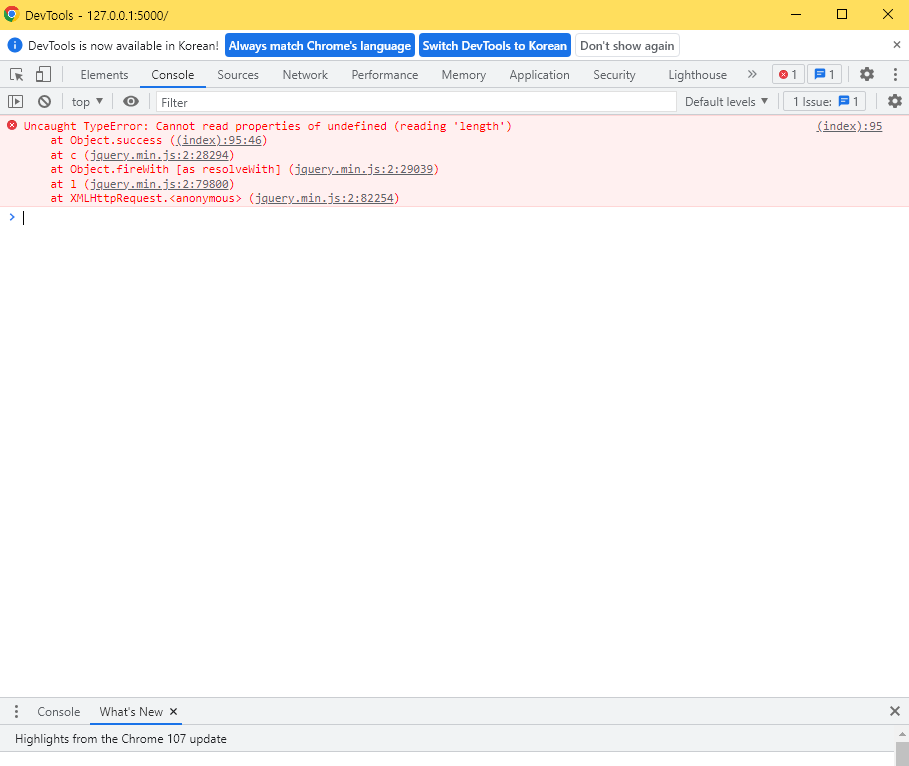Click the Chrome logo in title bar
Viewport: 909px width, 766px height.
(x=12, y=14)
